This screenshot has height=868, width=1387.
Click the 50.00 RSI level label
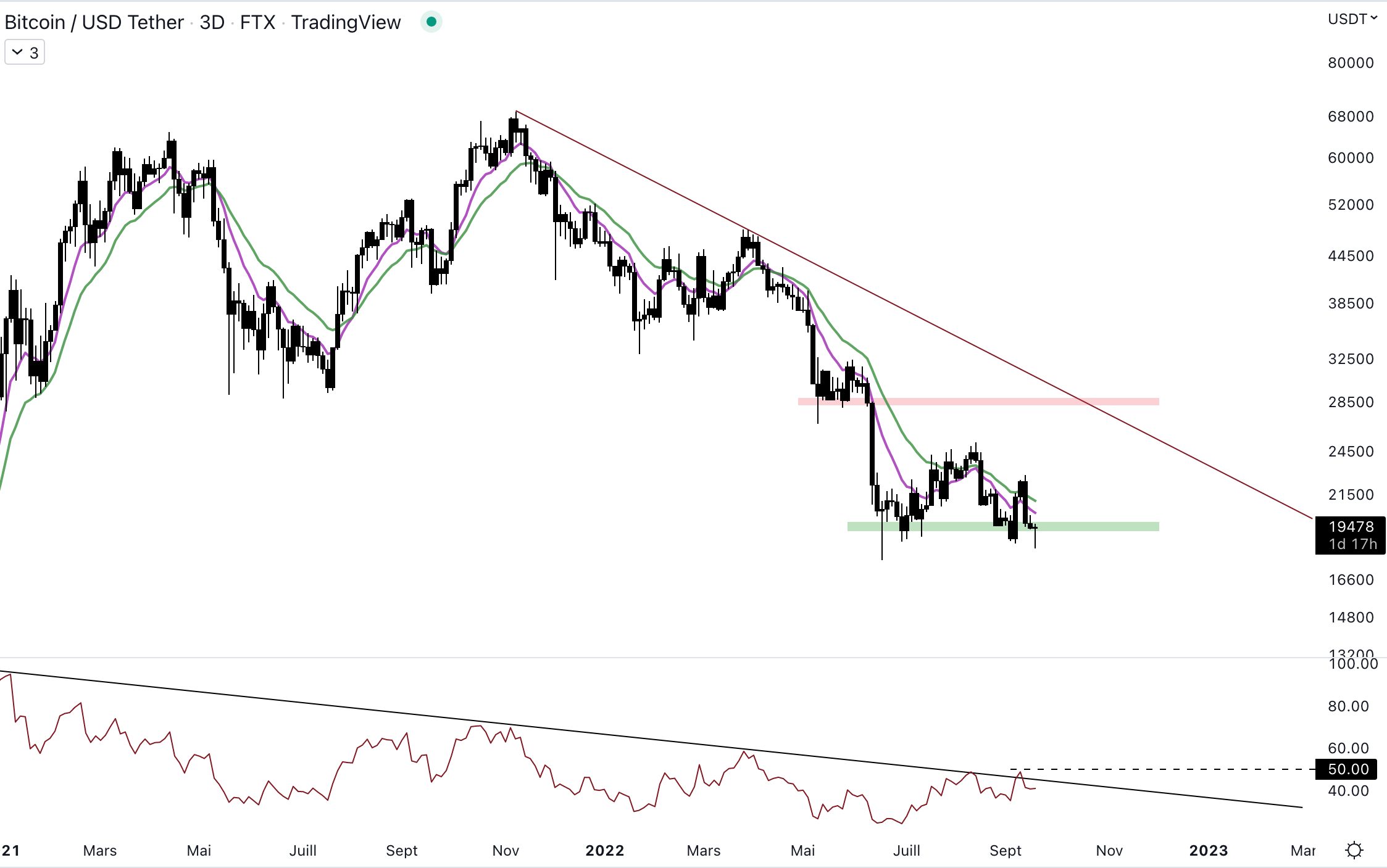tap(1348, 769)
